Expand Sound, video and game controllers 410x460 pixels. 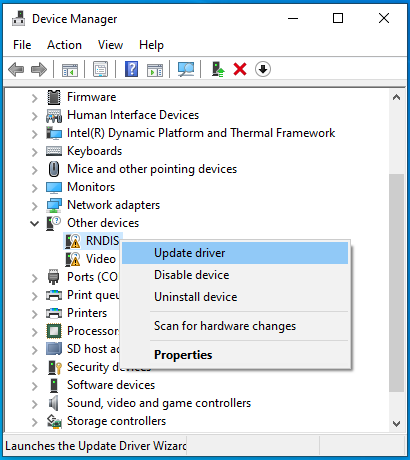[34, 404]
